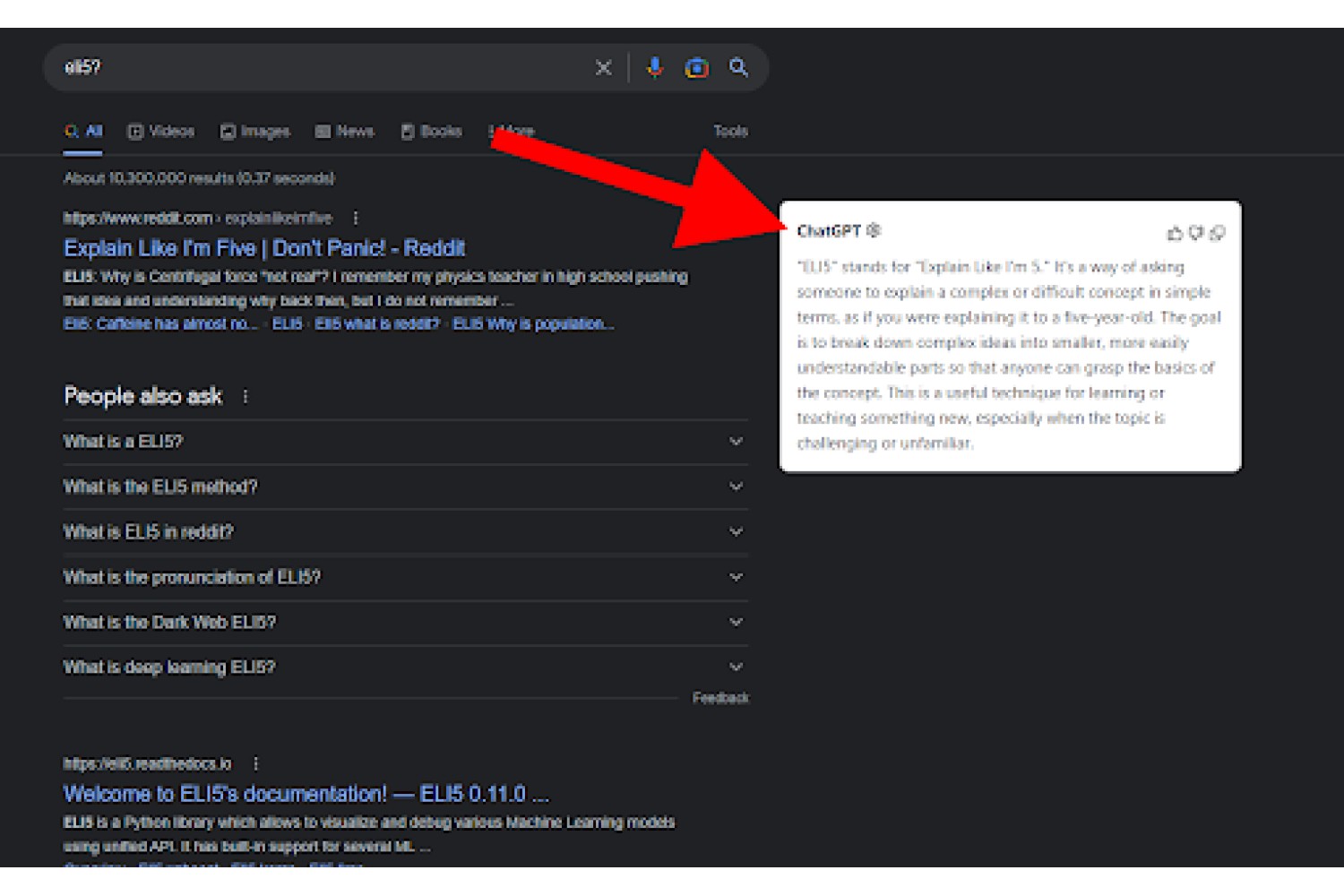Click the People also ask heading

(142, 396)
